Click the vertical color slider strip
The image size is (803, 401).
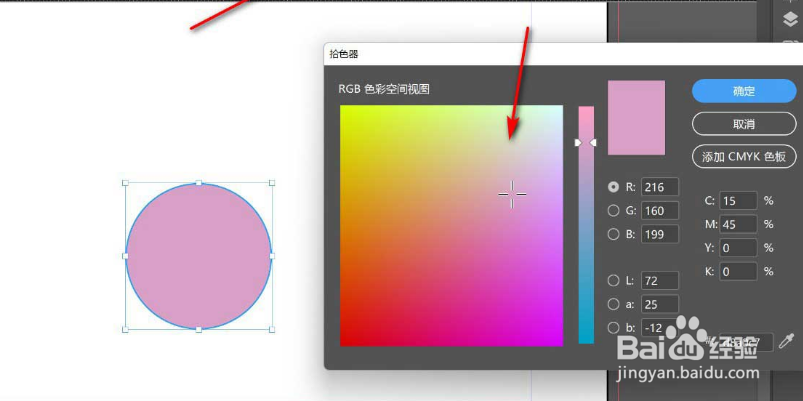pos(586,225)
